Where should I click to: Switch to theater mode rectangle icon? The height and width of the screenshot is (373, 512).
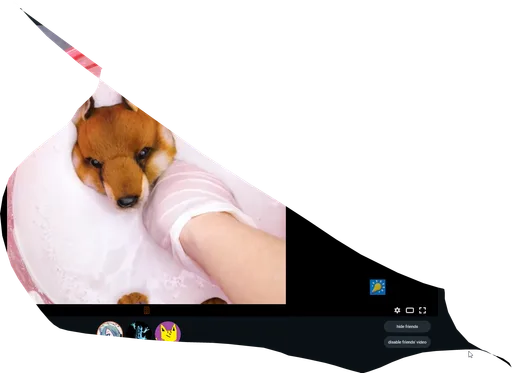pos(410,310)
